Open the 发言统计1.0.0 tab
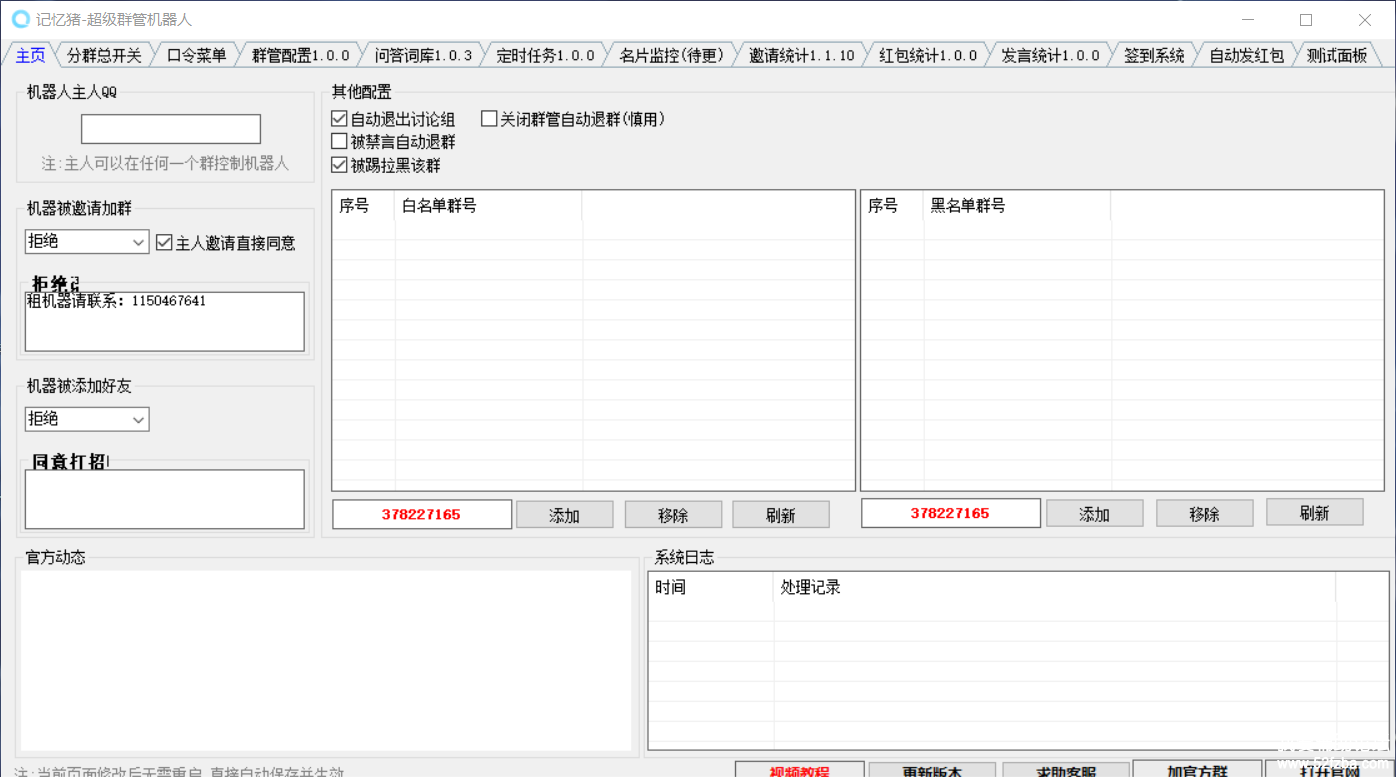Image resolution: width=1396 pixels, height=777 pixels. [1051, 55]
